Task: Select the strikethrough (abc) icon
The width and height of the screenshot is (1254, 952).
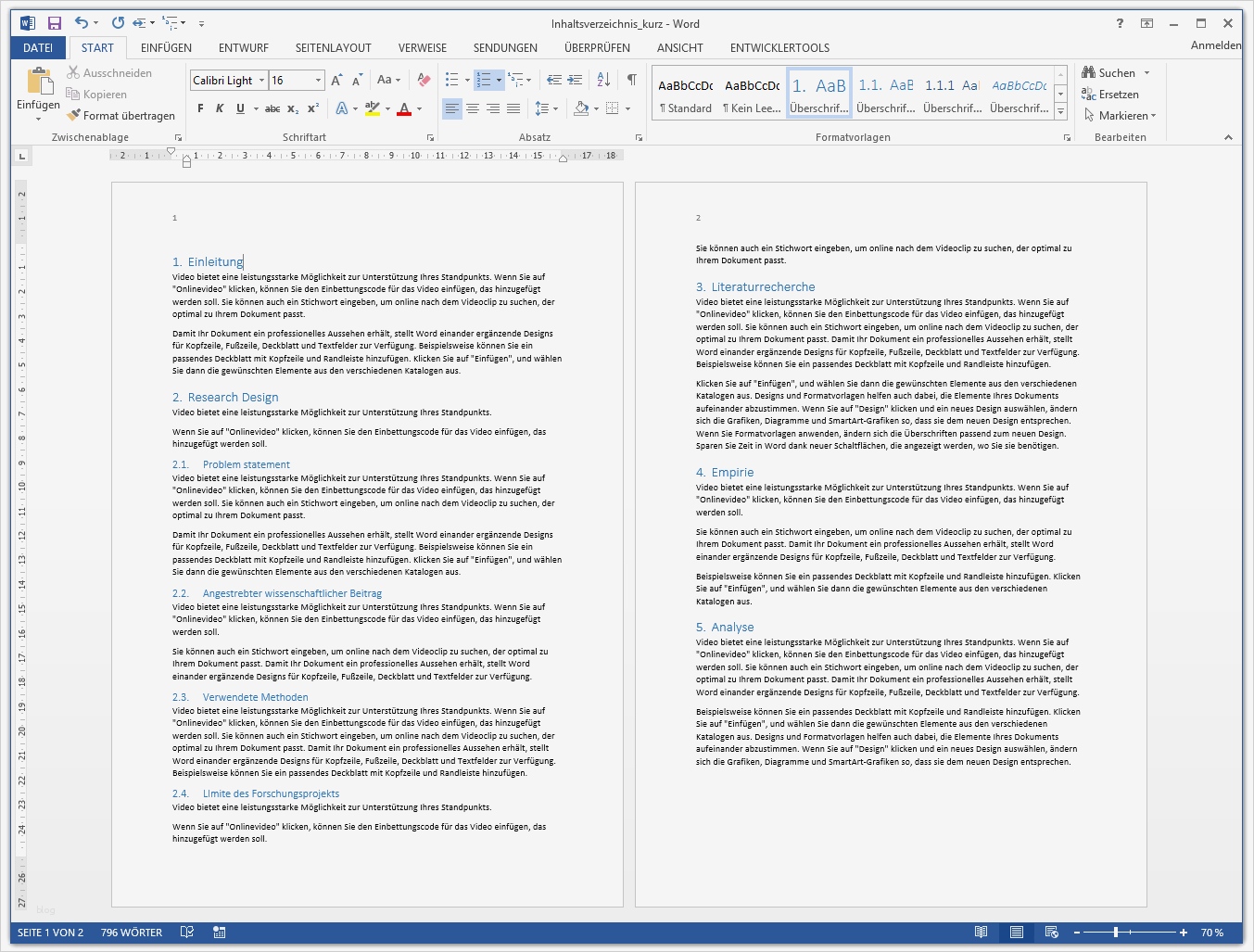Action: (272, 108)
